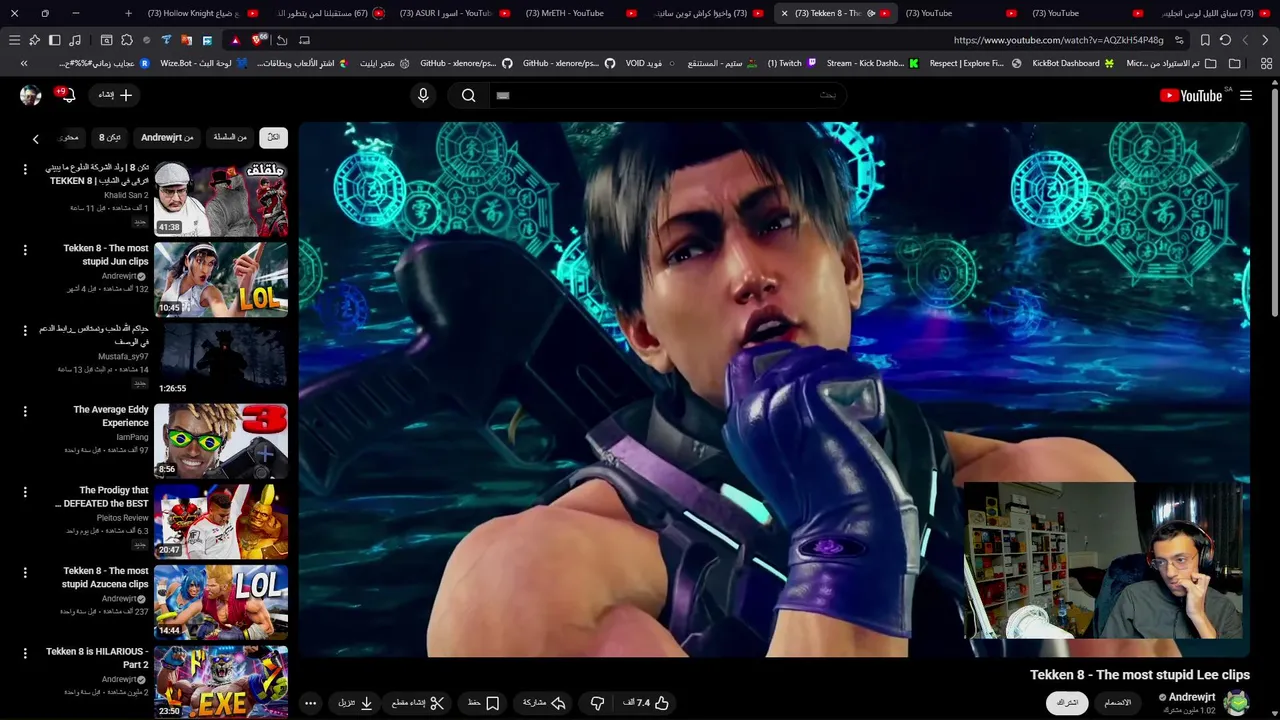Open options menu for the Jun clips video

pyautogui.click(x=25, y=250)
